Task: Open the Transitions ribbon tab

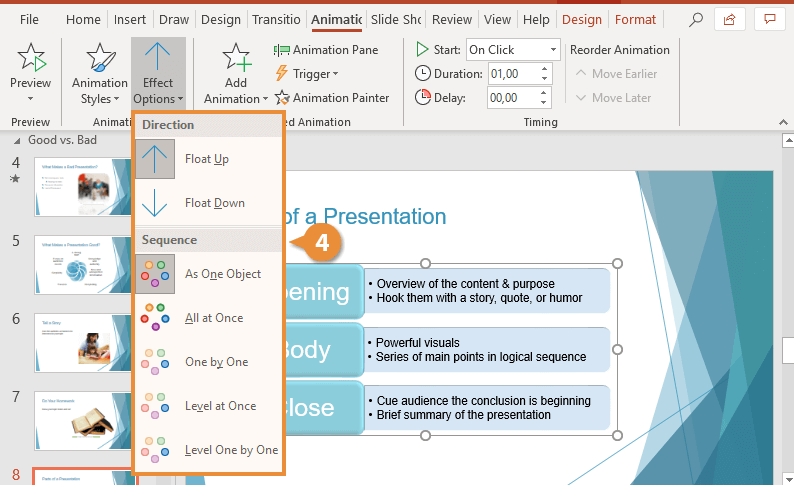Action: point(276,20)
